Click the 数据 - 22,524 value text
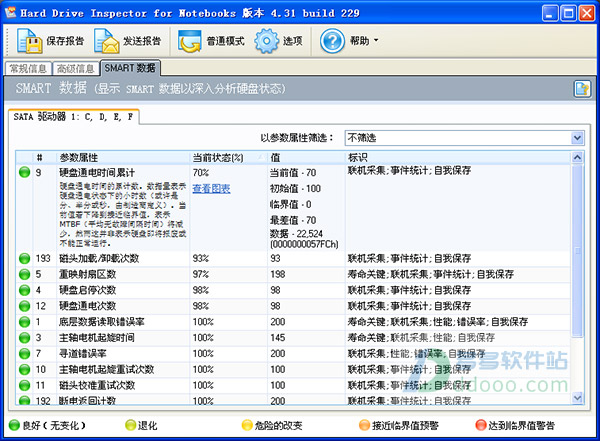 click(297, 234)
